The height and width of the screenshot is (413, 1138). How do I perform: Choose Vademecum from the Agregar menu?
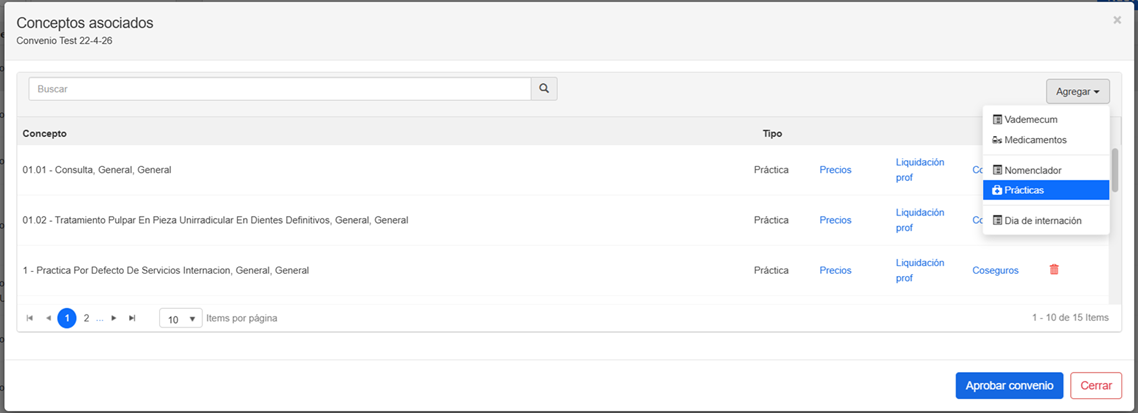(1046, 119)
